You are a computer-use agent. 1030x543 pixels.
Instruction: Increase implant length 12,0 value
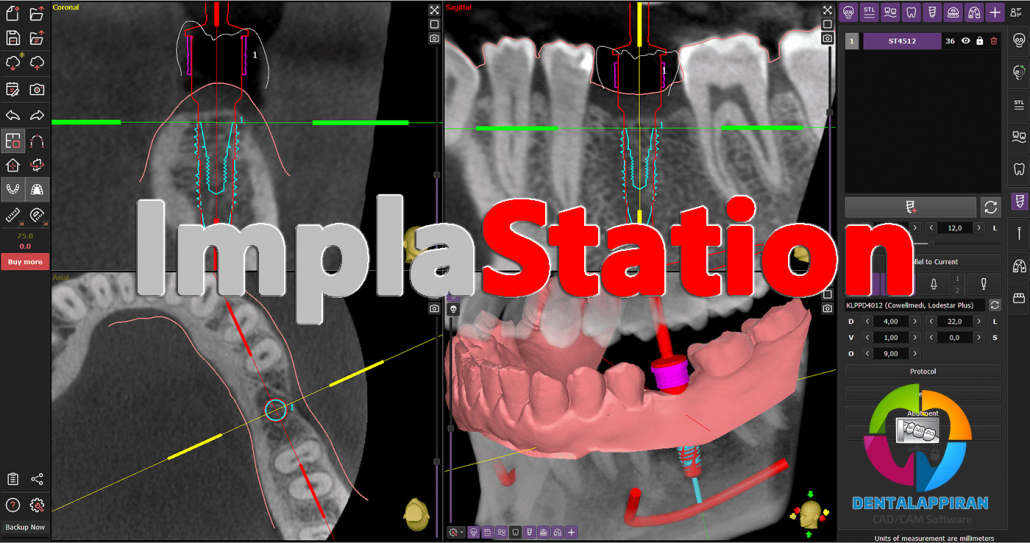(x=979, y=228)
